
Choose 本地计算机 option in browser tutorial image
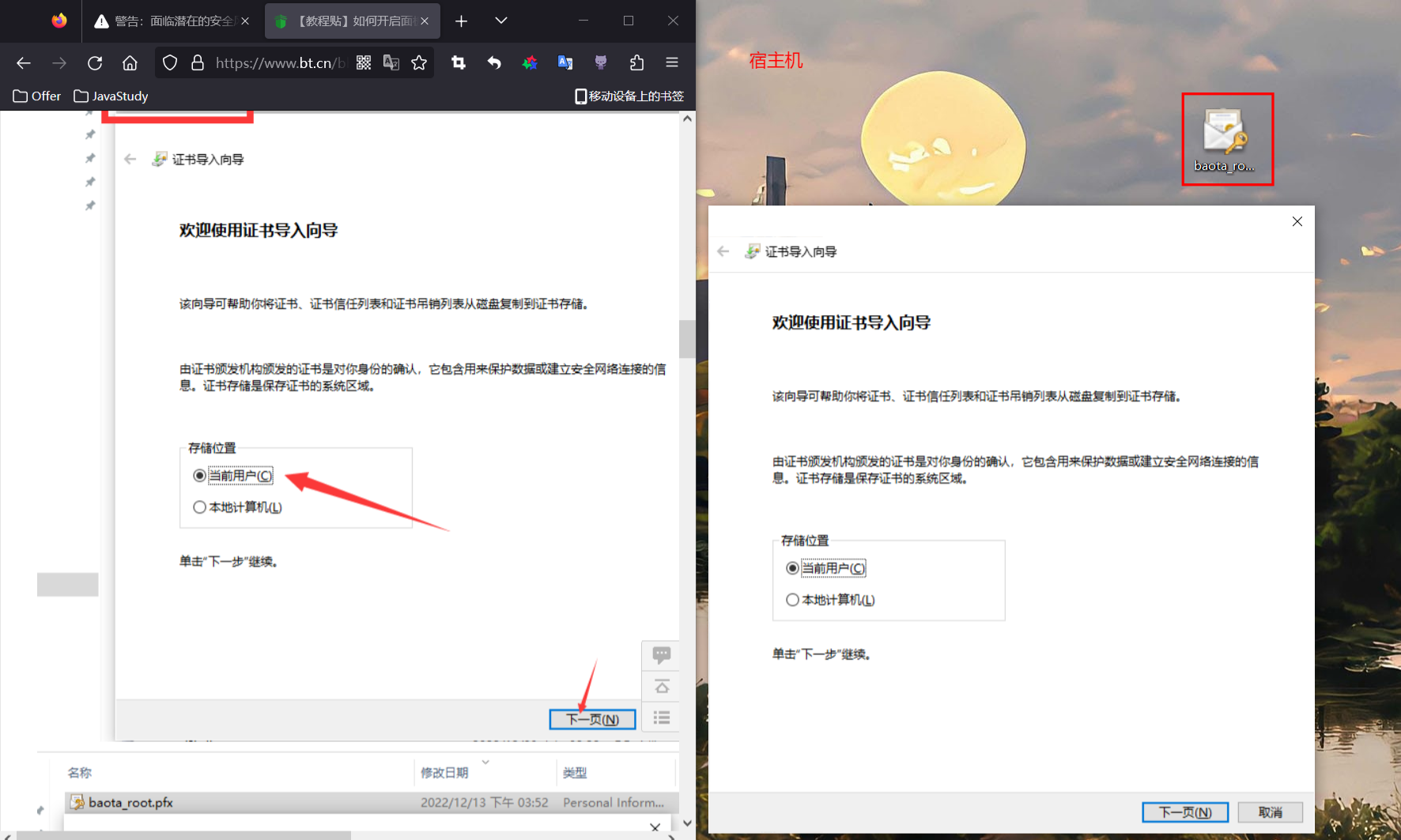[x=200, y=507]
